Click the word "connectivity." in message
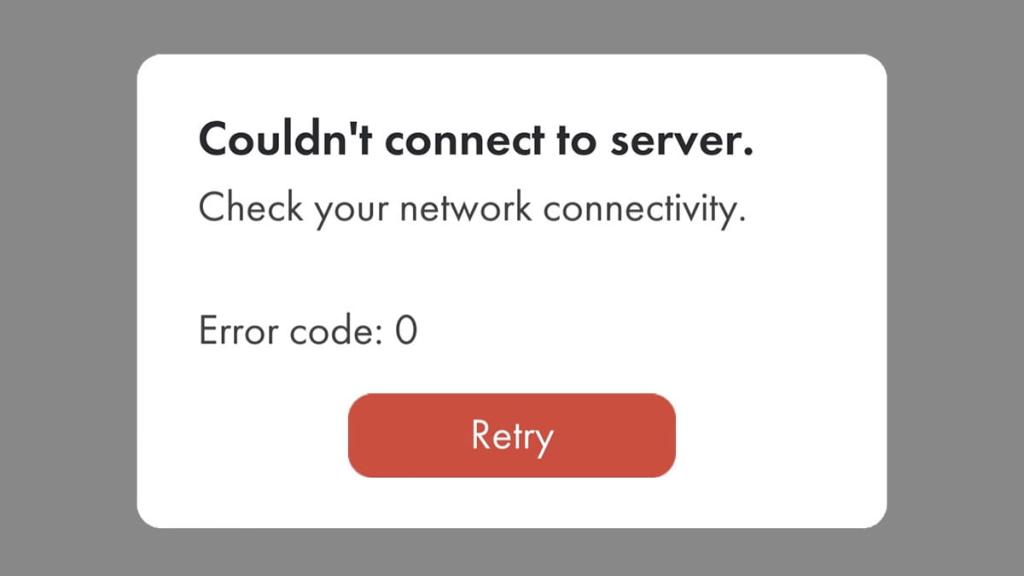 [x=645, y=209]
